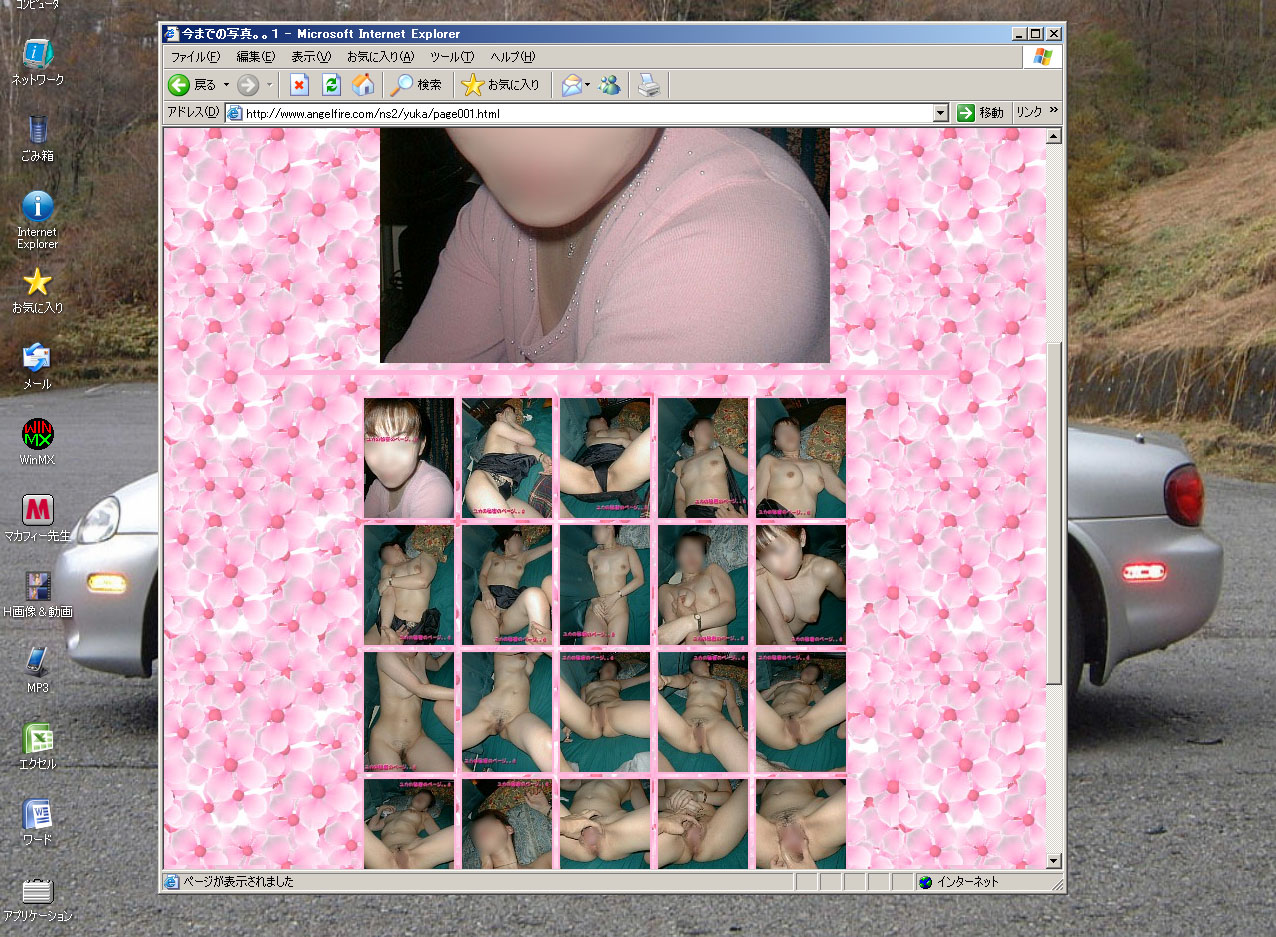1276x937 pixels.
Task: Click the 移動 (Go) button
Action: [980, 113]
